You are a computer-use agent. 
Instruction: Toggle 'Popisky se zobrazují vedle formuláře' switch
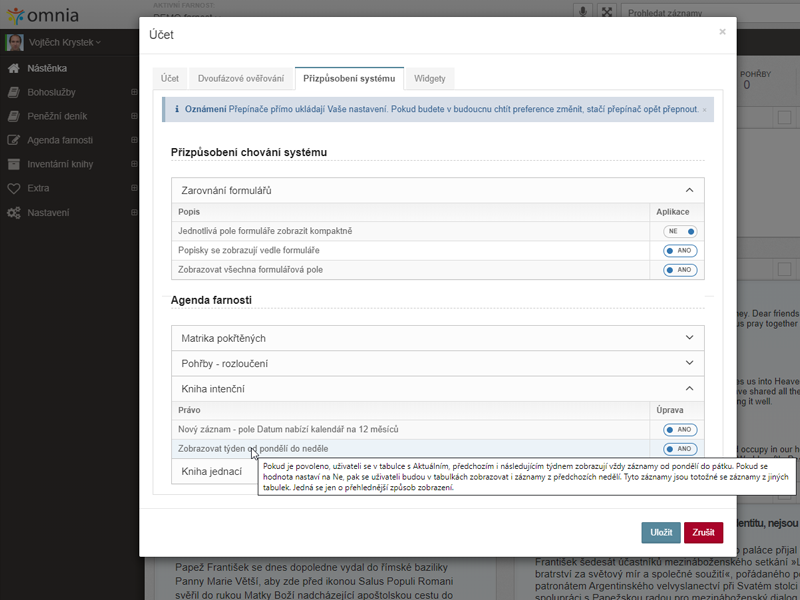point(680,250)
